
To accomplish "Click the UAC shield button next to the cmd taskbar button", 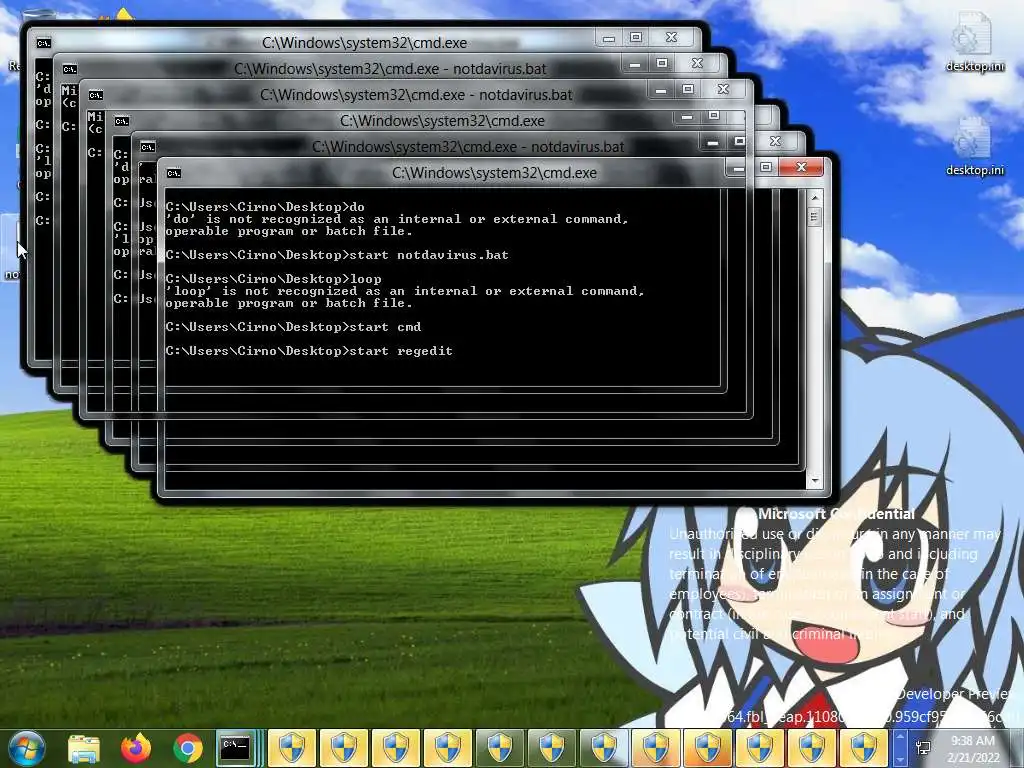I will (x=292, y=748).
